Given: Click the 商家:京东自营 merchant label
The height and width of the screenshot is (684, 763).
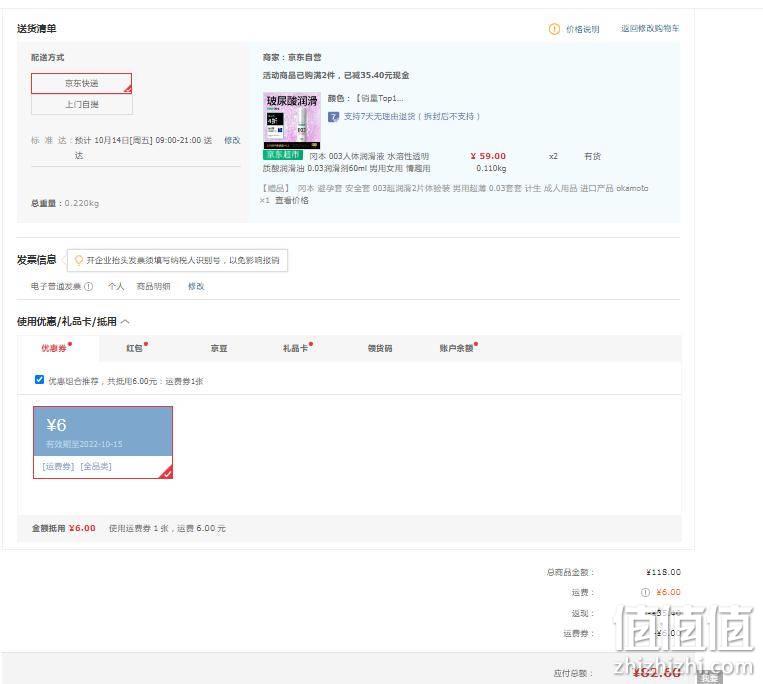Looking at the screenshot, I should tap(292, 57).
